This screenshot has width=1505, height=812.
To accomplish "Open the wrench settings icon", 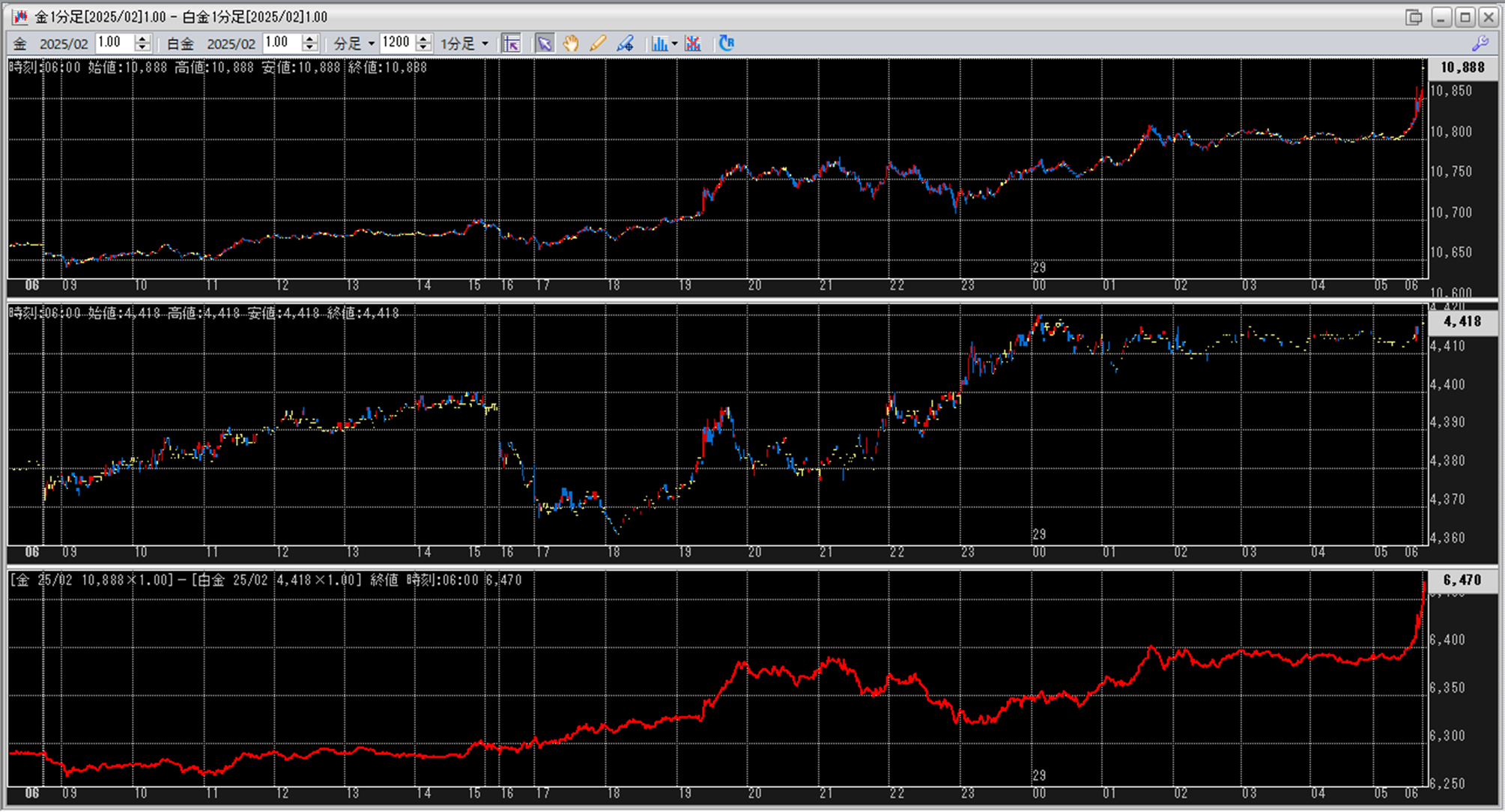I will click(x=1480, y=43).
